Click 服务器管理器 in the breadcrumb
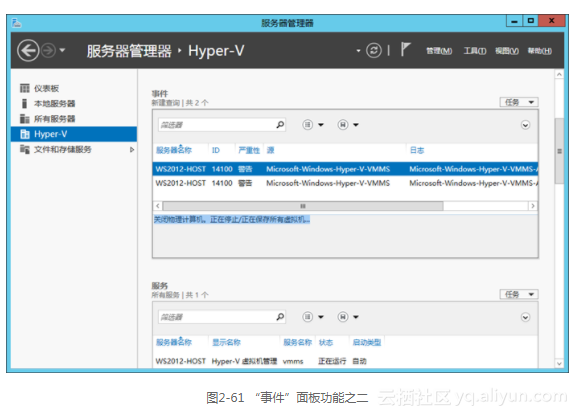This screenshot has height=417, width=578. pyautogui.click(x=129, y=51)
